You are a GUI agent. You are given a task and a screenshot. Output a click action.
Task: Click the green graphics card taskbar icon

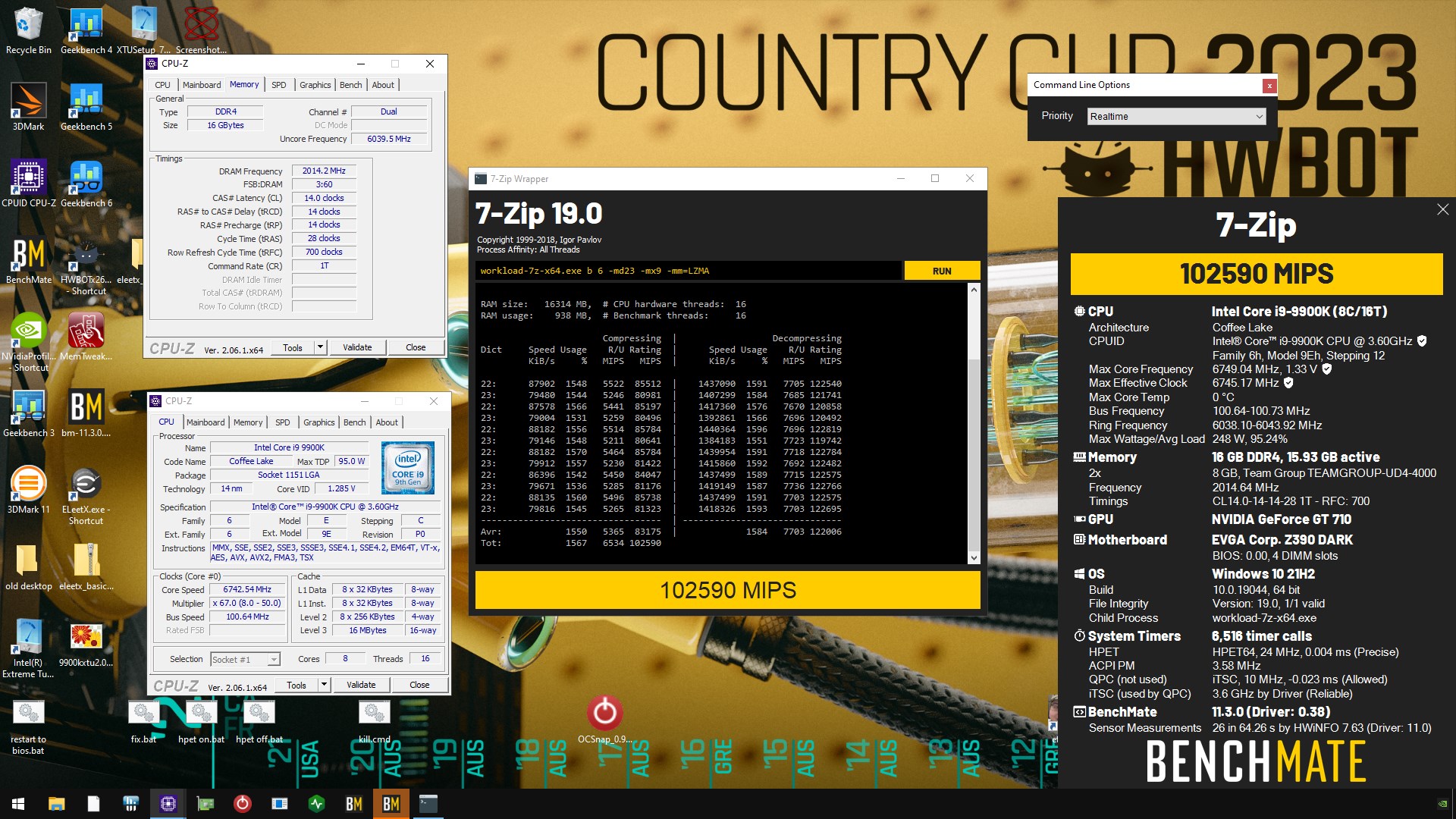206,803
